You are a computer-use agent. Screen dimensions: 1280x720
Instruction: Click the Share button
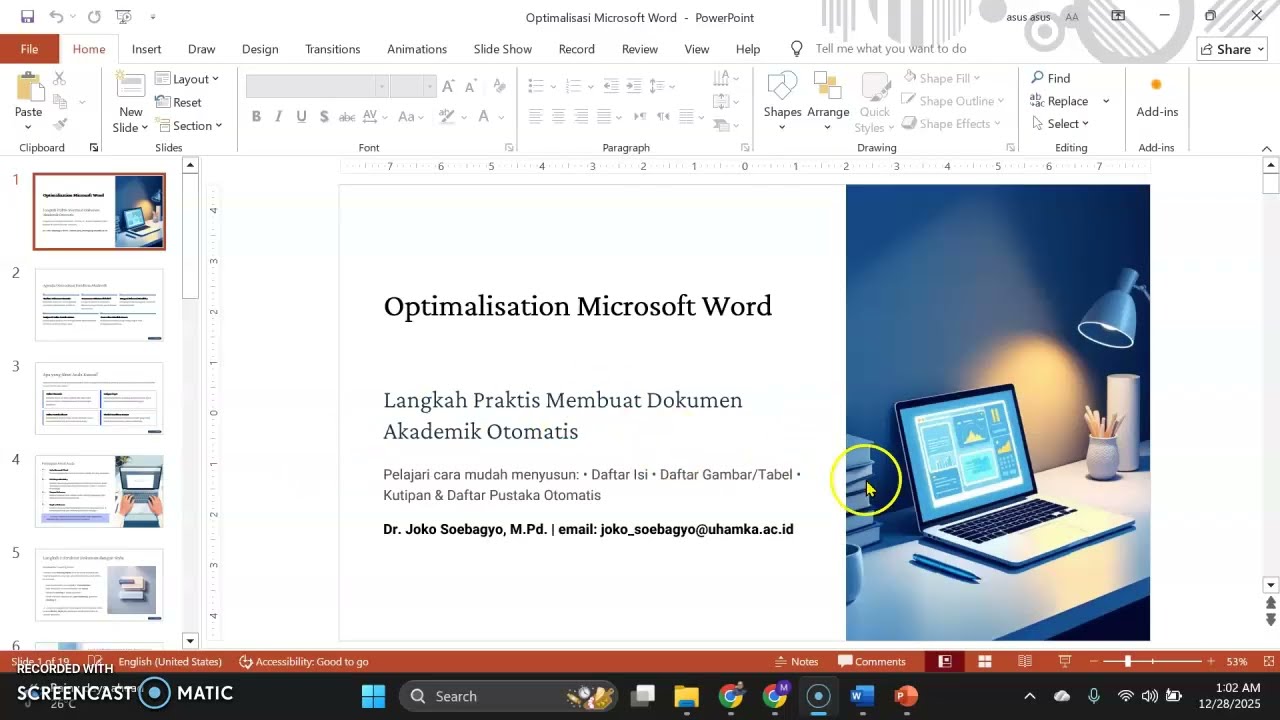[1233, 49]
